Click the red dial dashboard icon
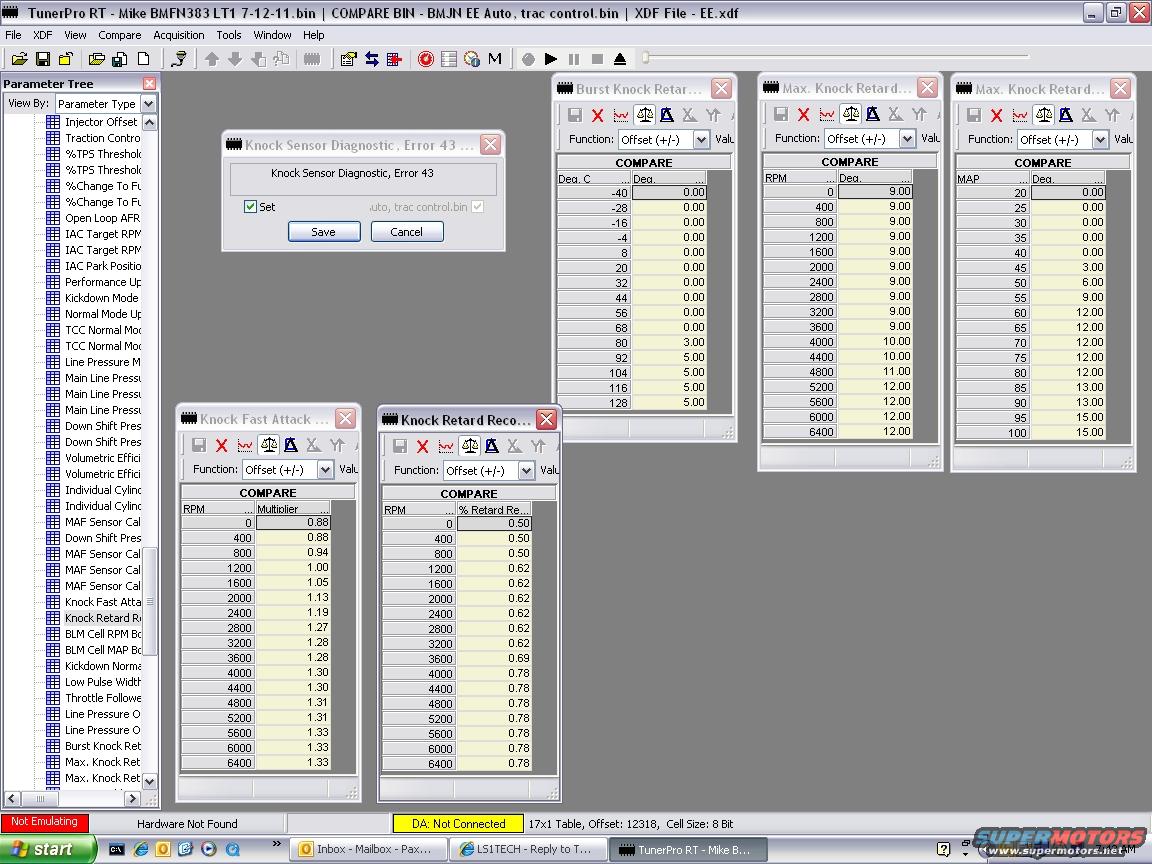Screen dimensions: 1152x864 tap(425, 59)
